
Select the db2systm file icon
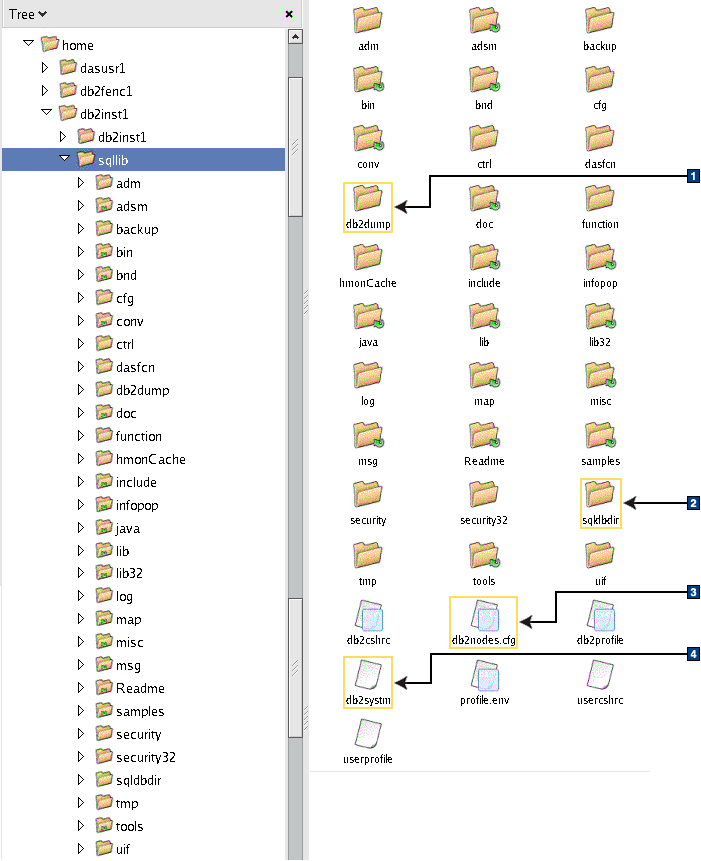[x=368, y=674]
